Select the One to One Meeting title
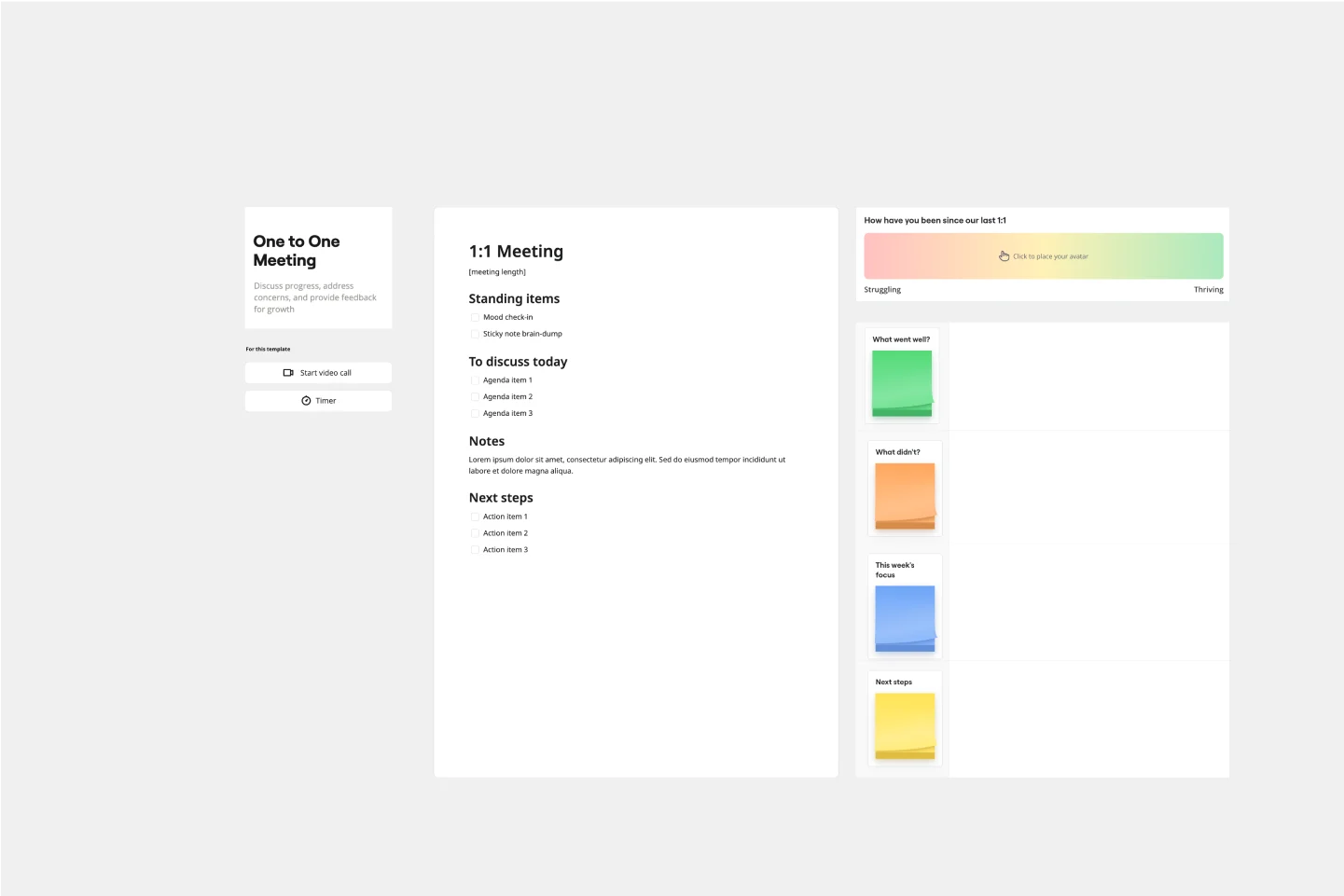Screen dimensions: 1344x896 point(297,251)
